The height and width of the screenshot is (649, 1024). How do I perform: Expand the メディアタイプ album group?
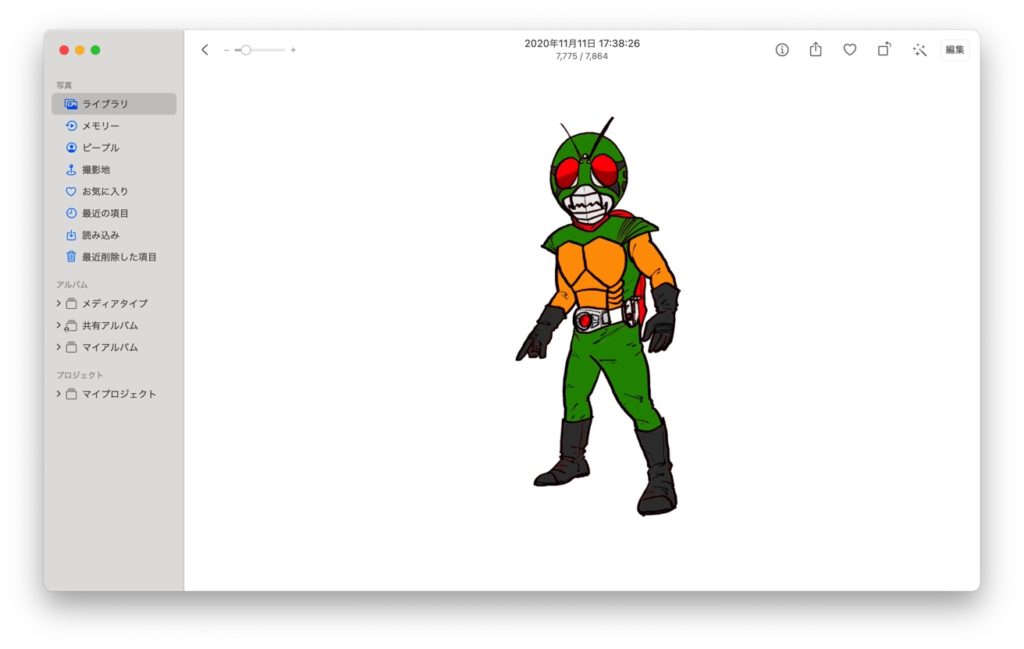[58, 303]
